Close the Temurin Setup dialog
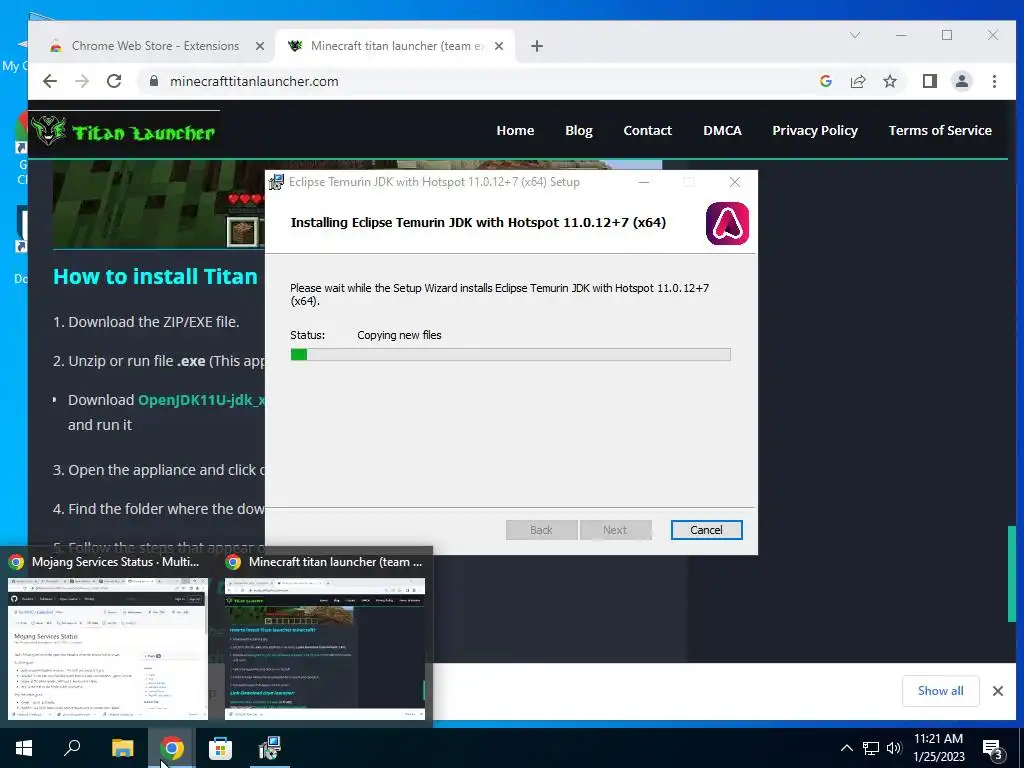1024x768 pixels. 735,182
